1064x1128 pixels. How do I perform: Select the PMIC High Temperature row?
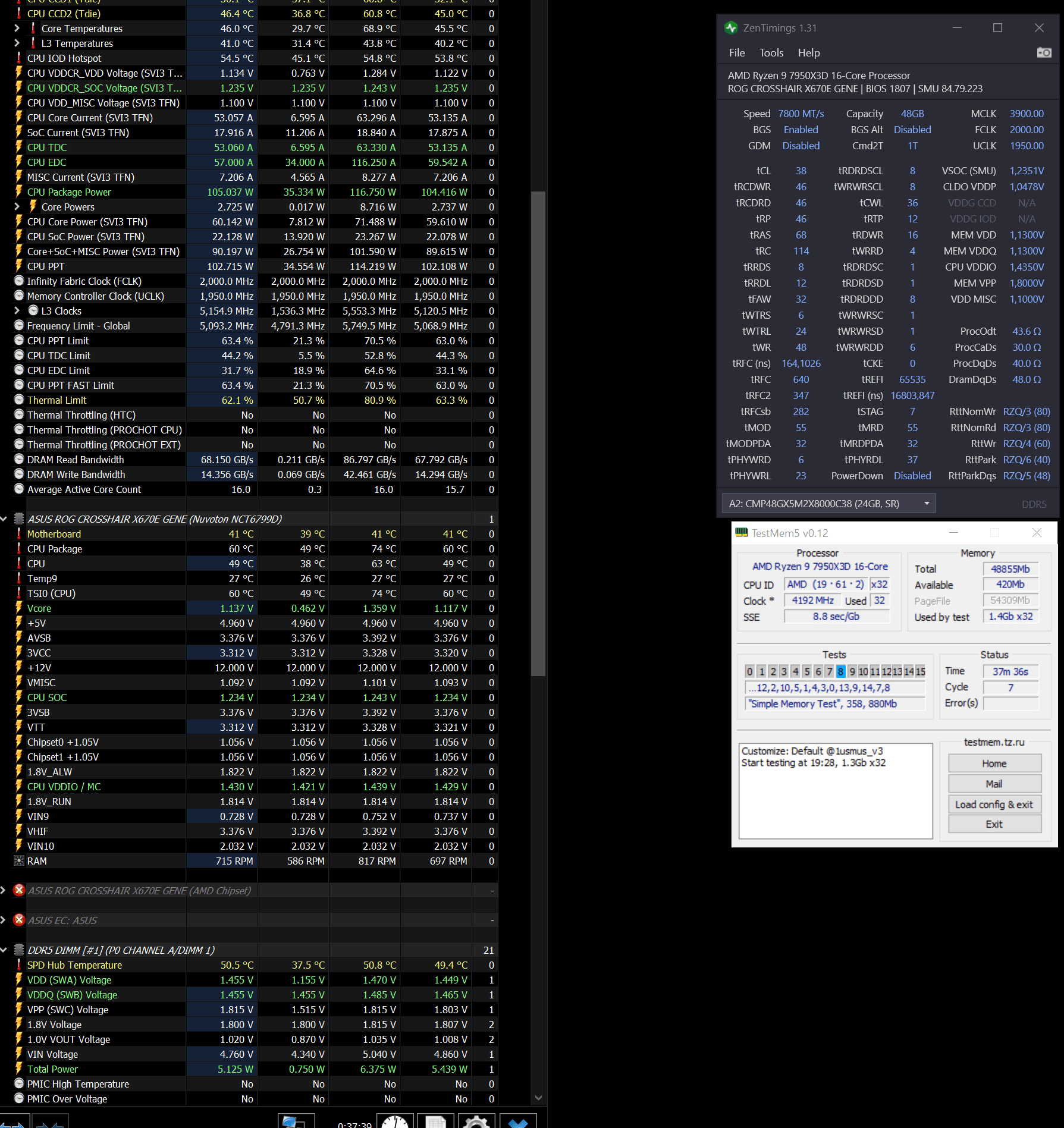249,1083
